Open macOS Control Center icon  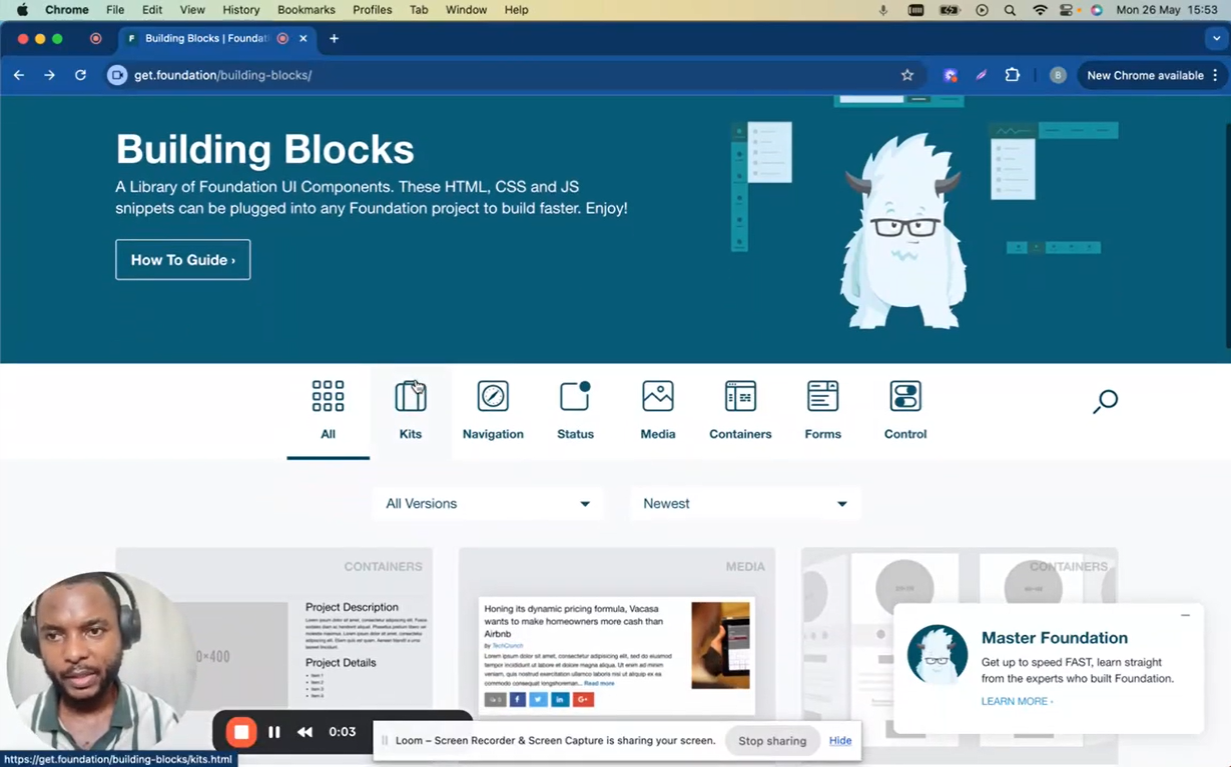coord(1066,10)
